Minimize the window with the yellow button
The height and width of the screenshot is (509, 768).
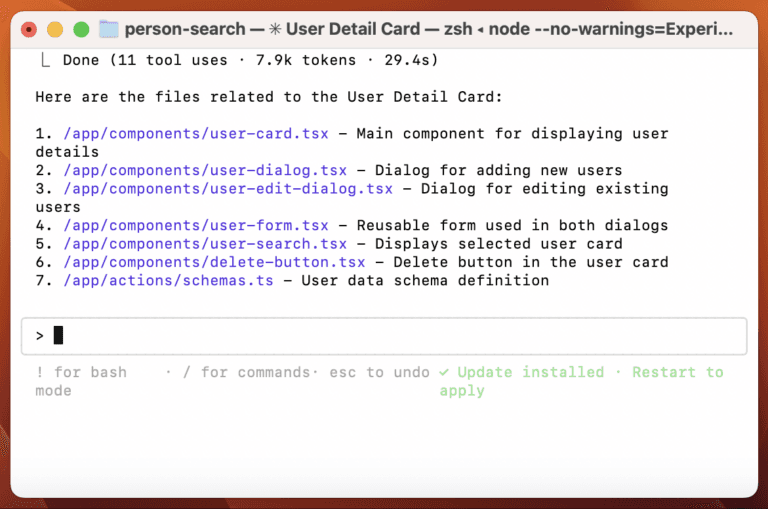[x=55, y=30]
